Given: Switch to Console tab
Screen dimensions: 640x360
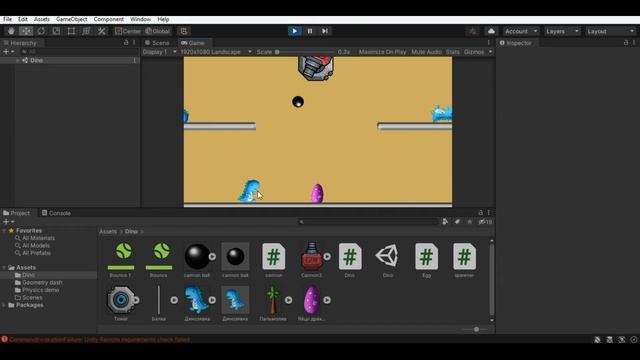Looking at the screenshot, I should (56, 213).
